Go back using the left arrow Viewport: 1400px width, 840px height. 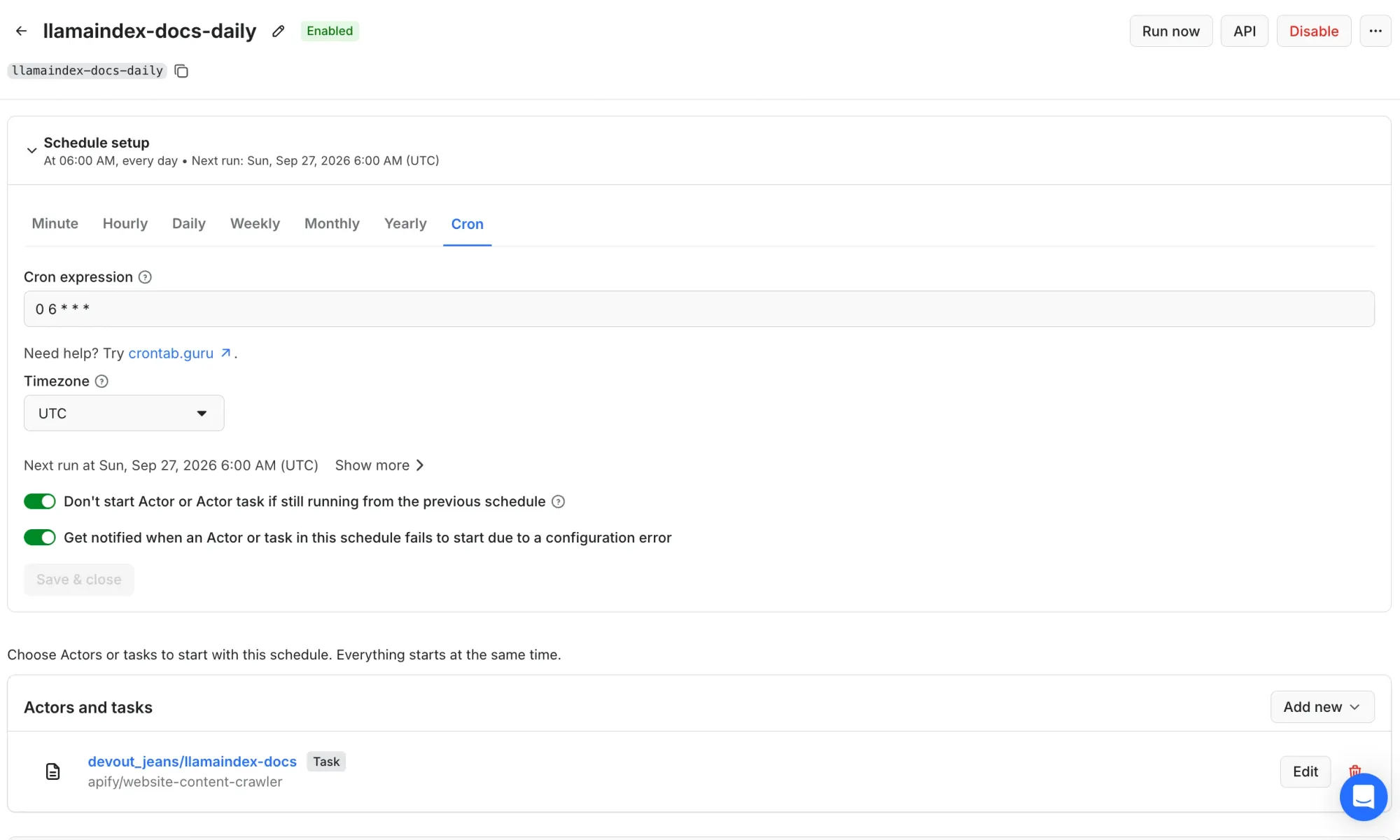22,31
